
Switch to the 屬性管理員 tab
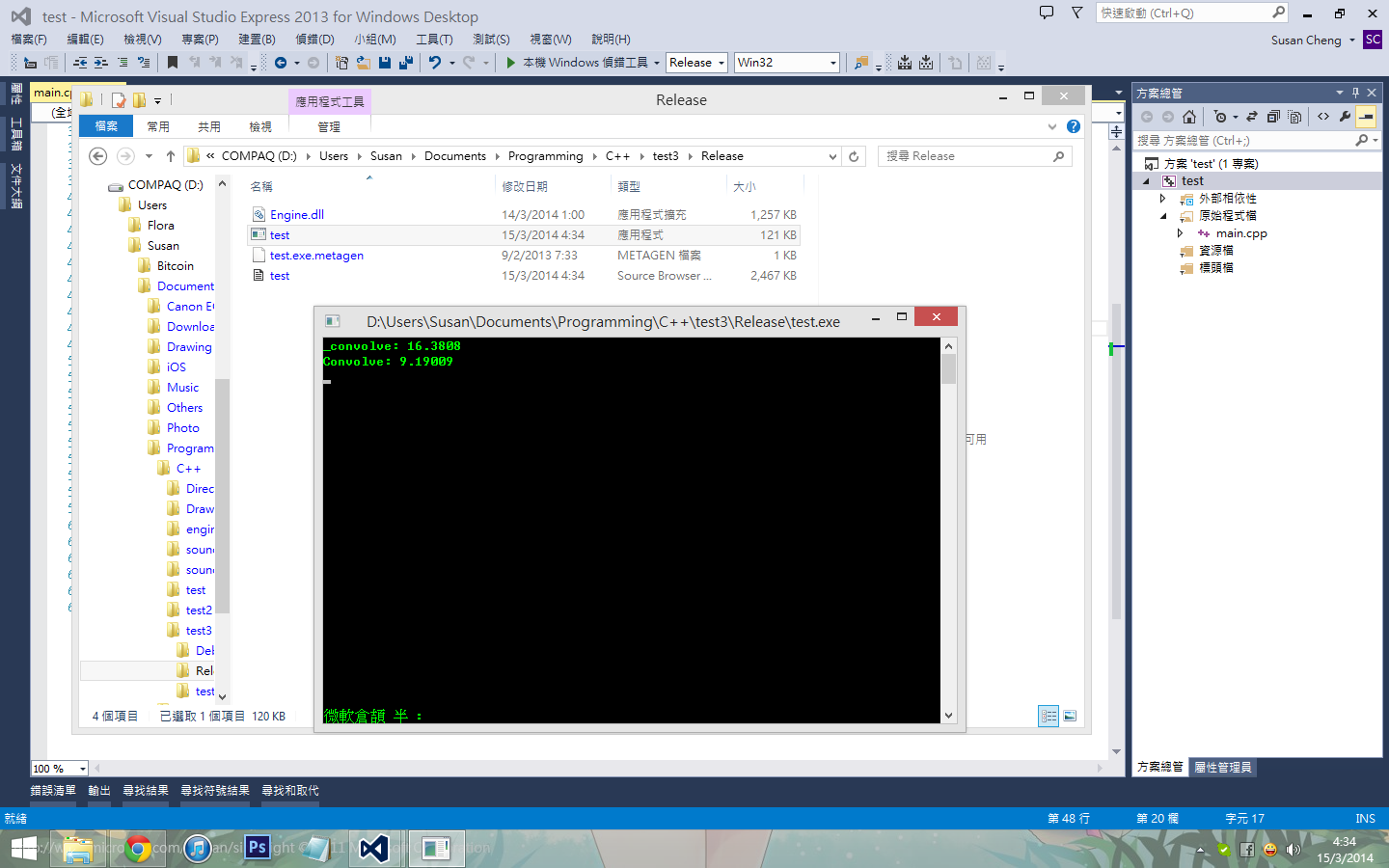click(x=1222, y=768)
